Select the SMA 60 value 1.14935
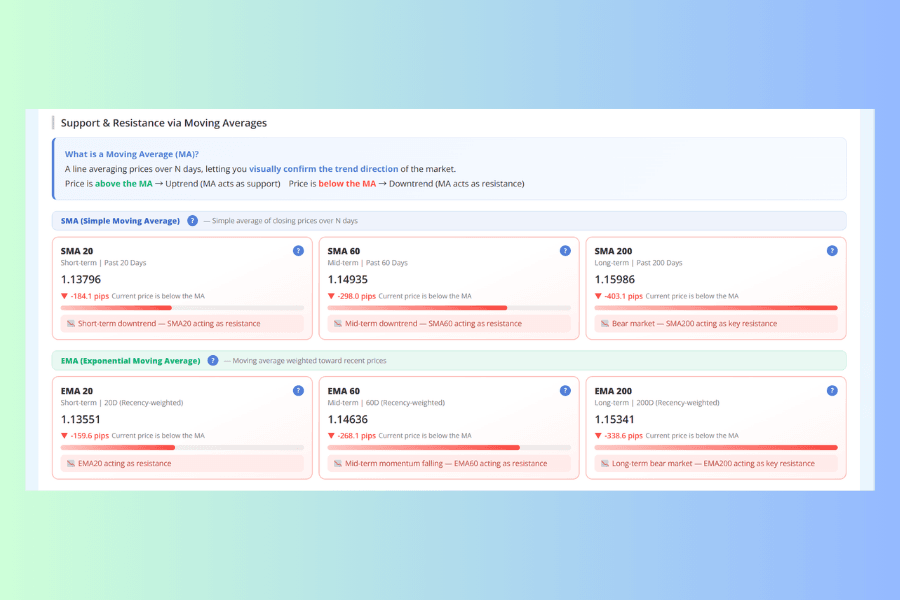This screenshot has height=600, width=900. pos(348,280)
